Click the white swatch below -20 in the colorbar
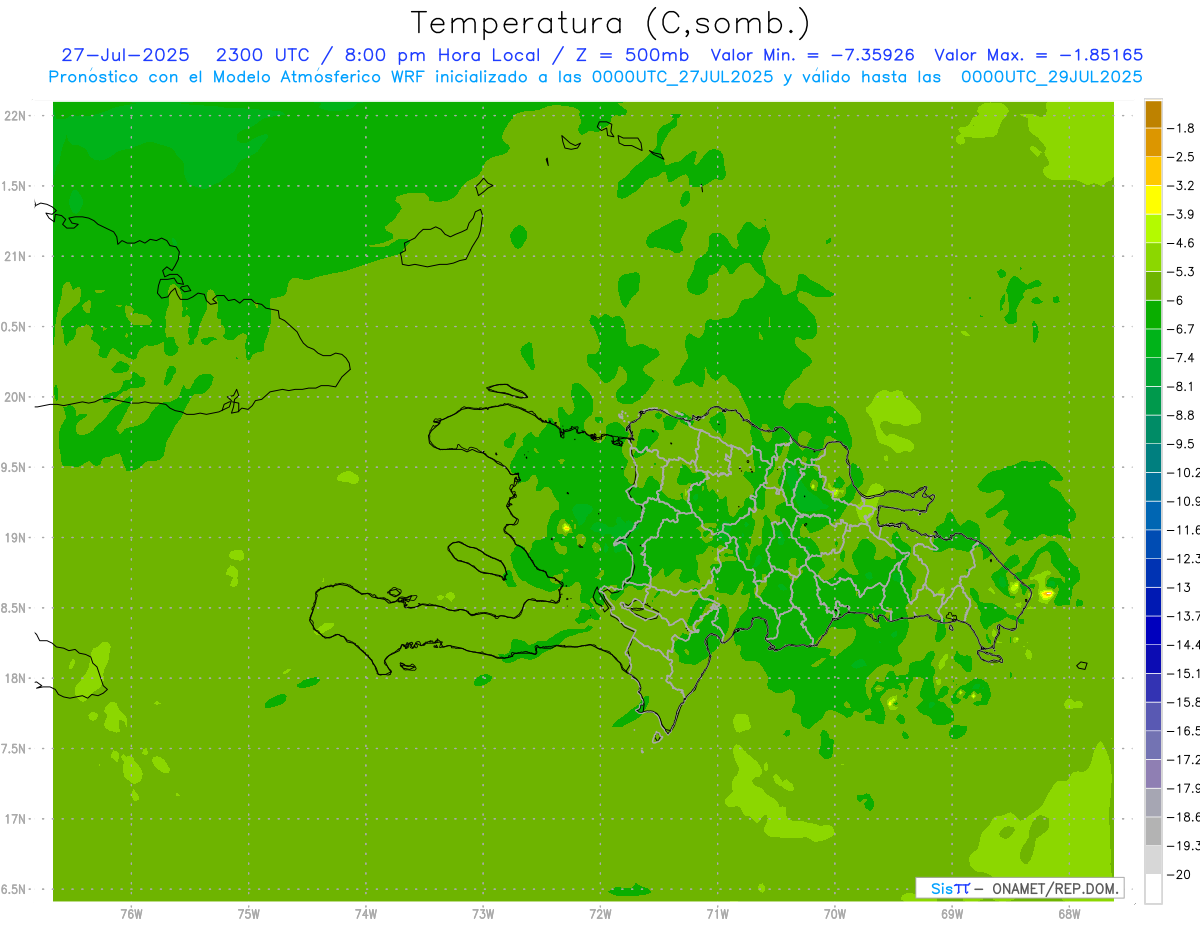 point(1153,888)
